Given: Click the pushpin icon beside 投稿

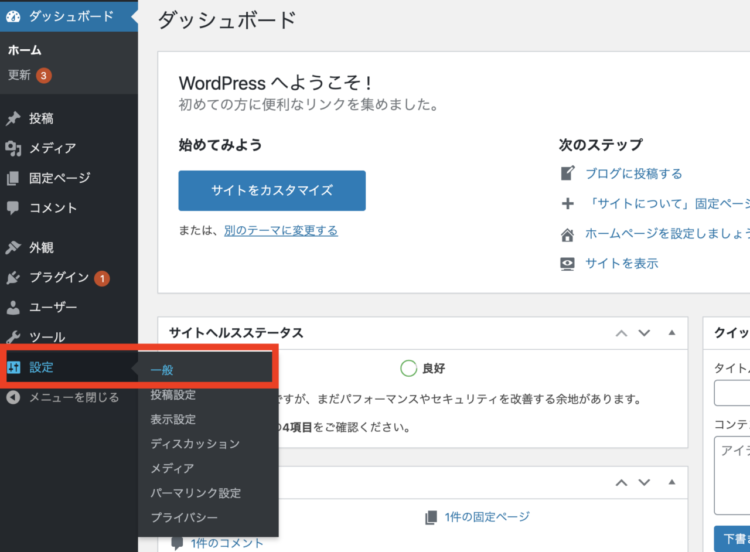Looking at the screenshot, I should [x=13, y=118].
